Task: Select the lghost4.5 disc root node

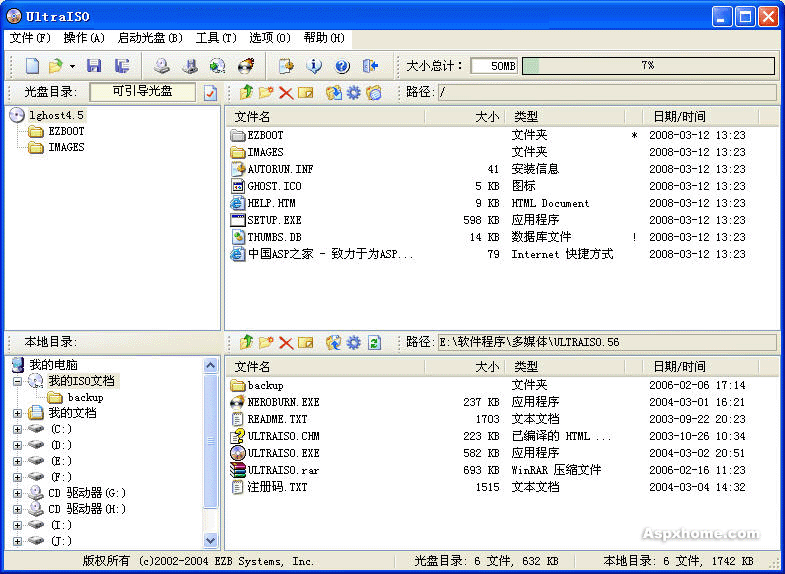Action: [56, 115]
